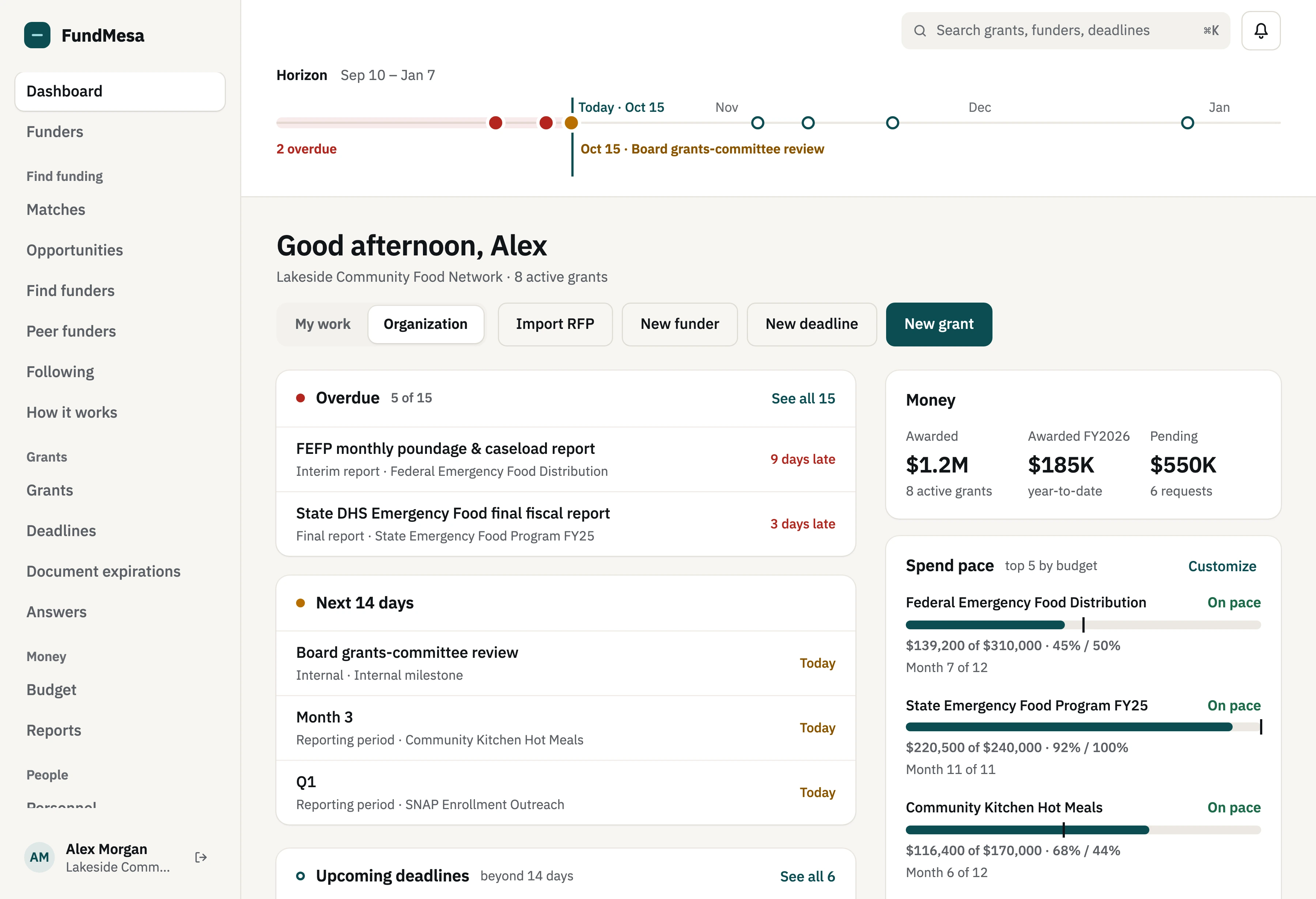
Task: Click the AM user avatar
Action: tap(39, 857)
